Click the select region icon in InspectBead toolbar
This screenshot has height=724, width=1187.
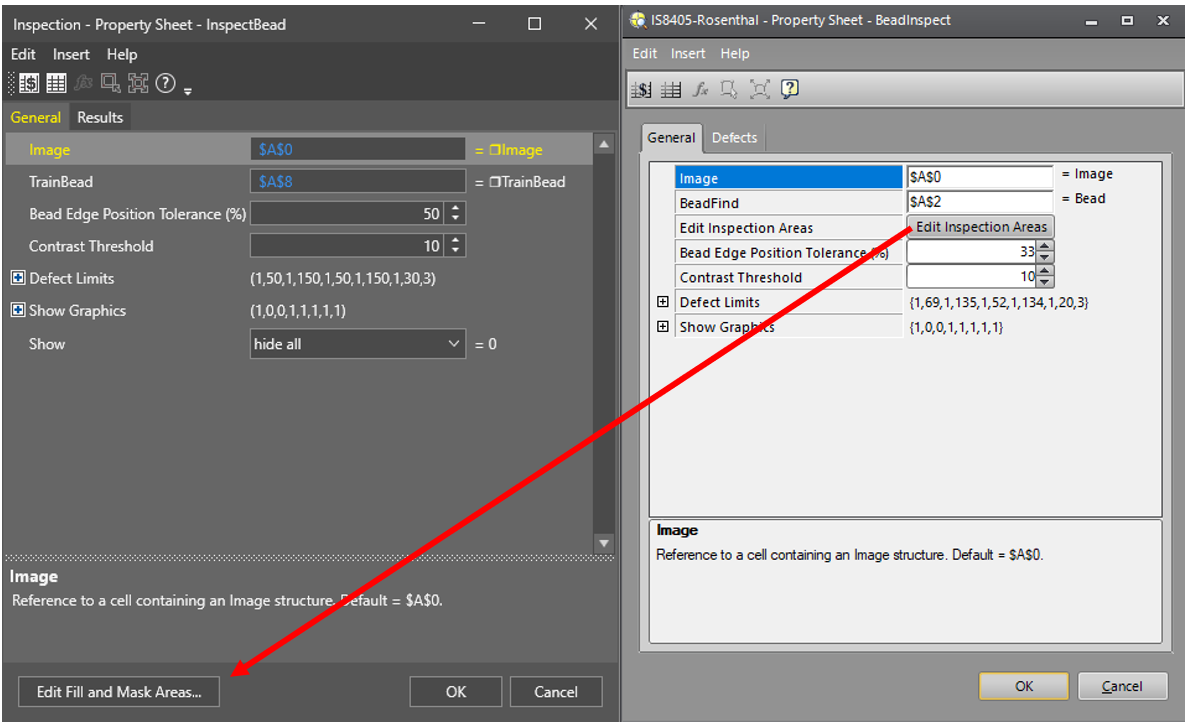[x=110, y=85]
